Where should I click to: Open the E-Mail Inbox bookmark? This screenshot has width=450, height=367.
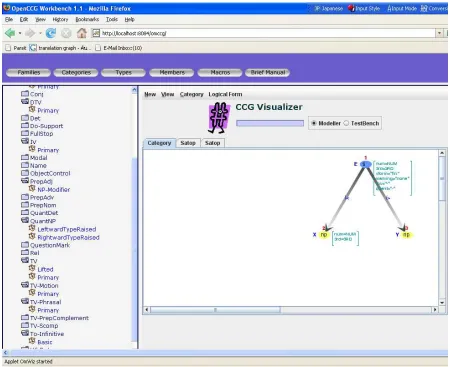click(119, 48)
